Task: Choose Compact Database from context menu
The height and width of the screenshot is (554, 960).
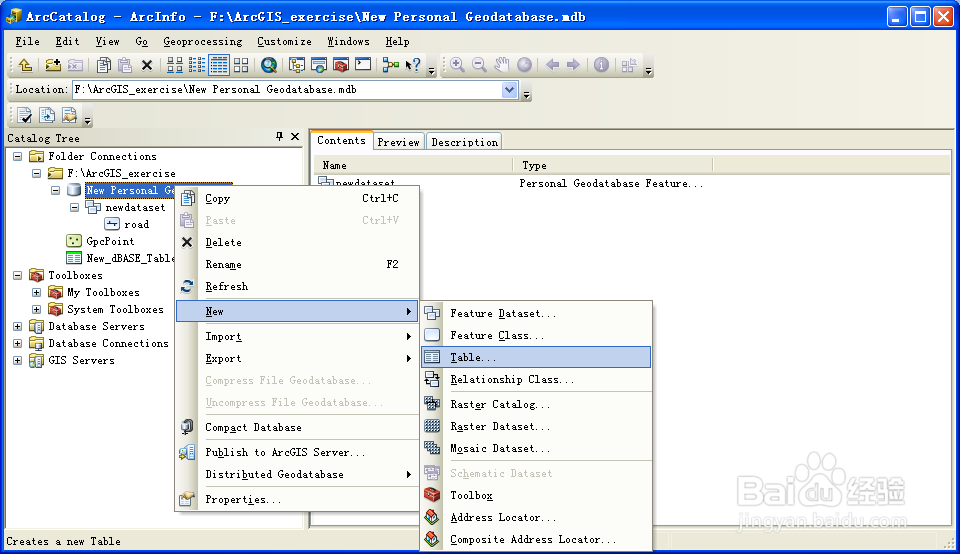Action: click(297, 427)
